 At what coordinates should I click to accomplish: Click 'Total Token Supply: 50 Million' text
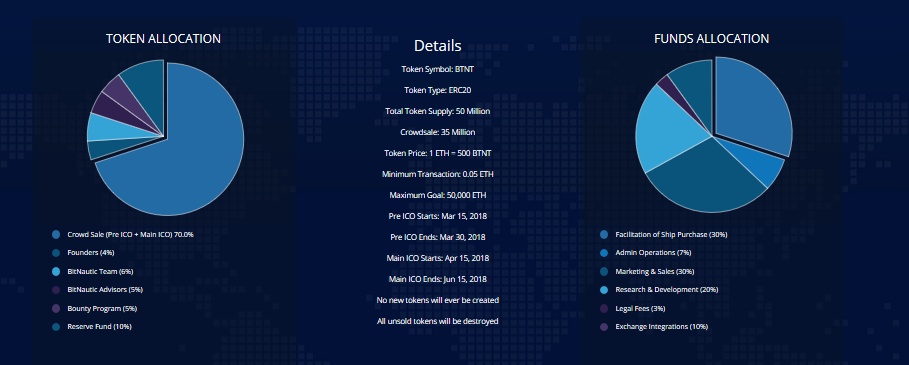tap(438, 111)
